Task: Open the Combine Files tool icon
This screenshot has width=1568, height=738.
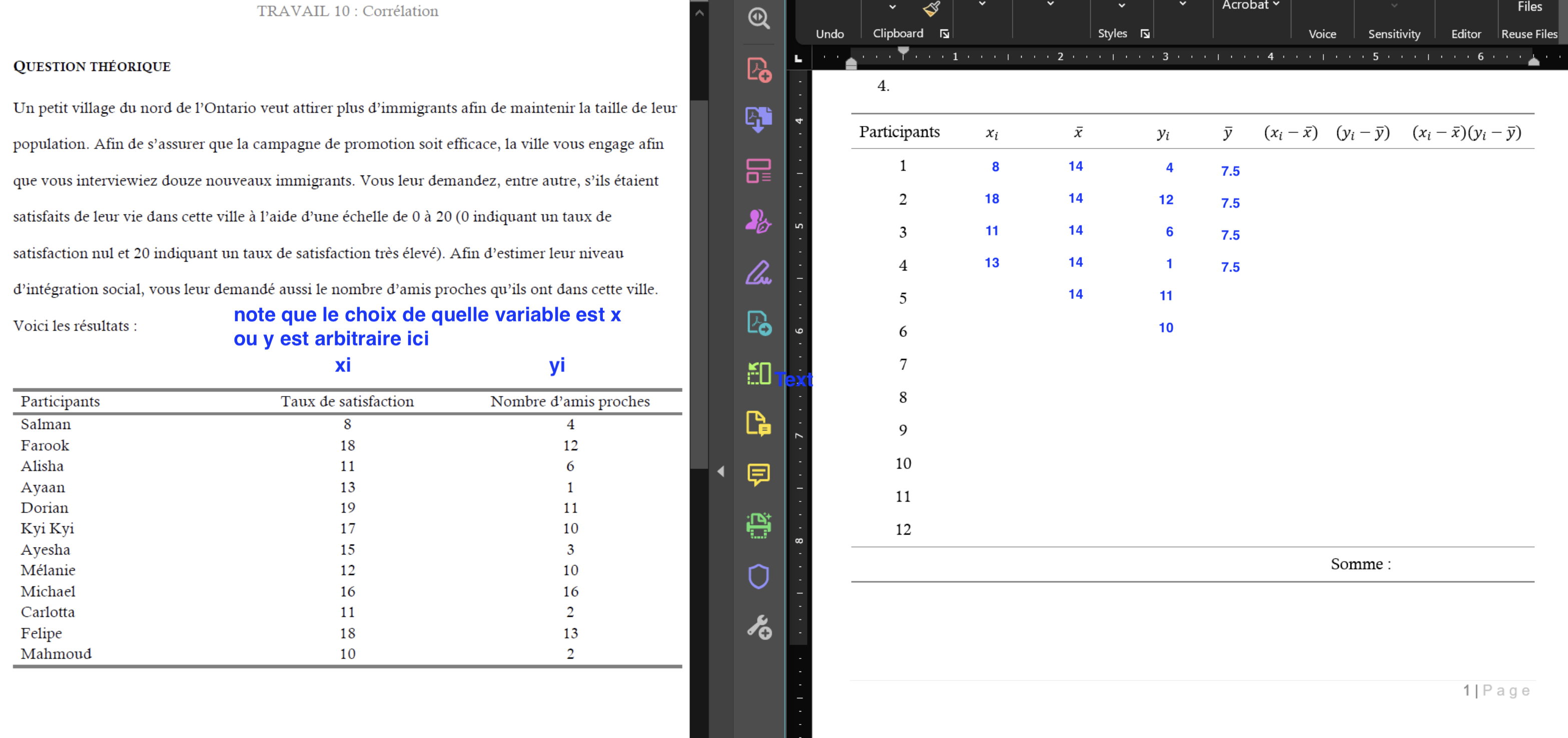Action: coord(758,119)
